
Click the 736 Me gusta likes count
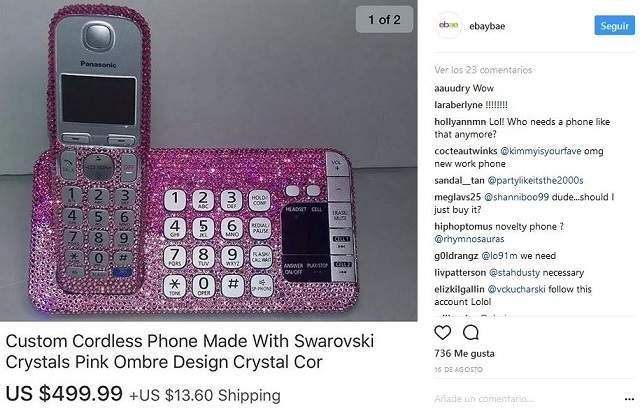tap(464, 354)
